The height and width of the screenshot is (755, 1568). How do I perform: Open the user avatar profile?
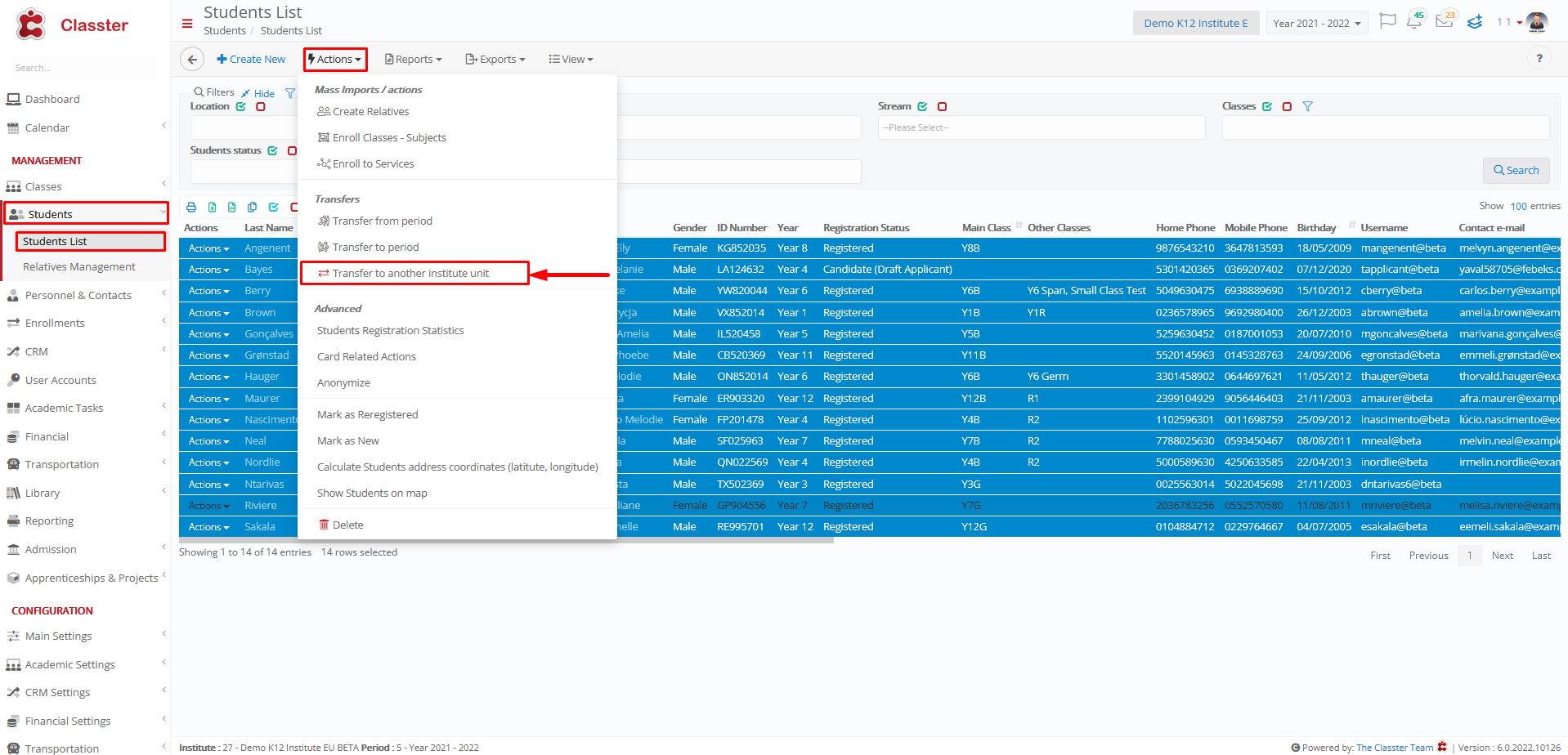[x=1536, y=22]
